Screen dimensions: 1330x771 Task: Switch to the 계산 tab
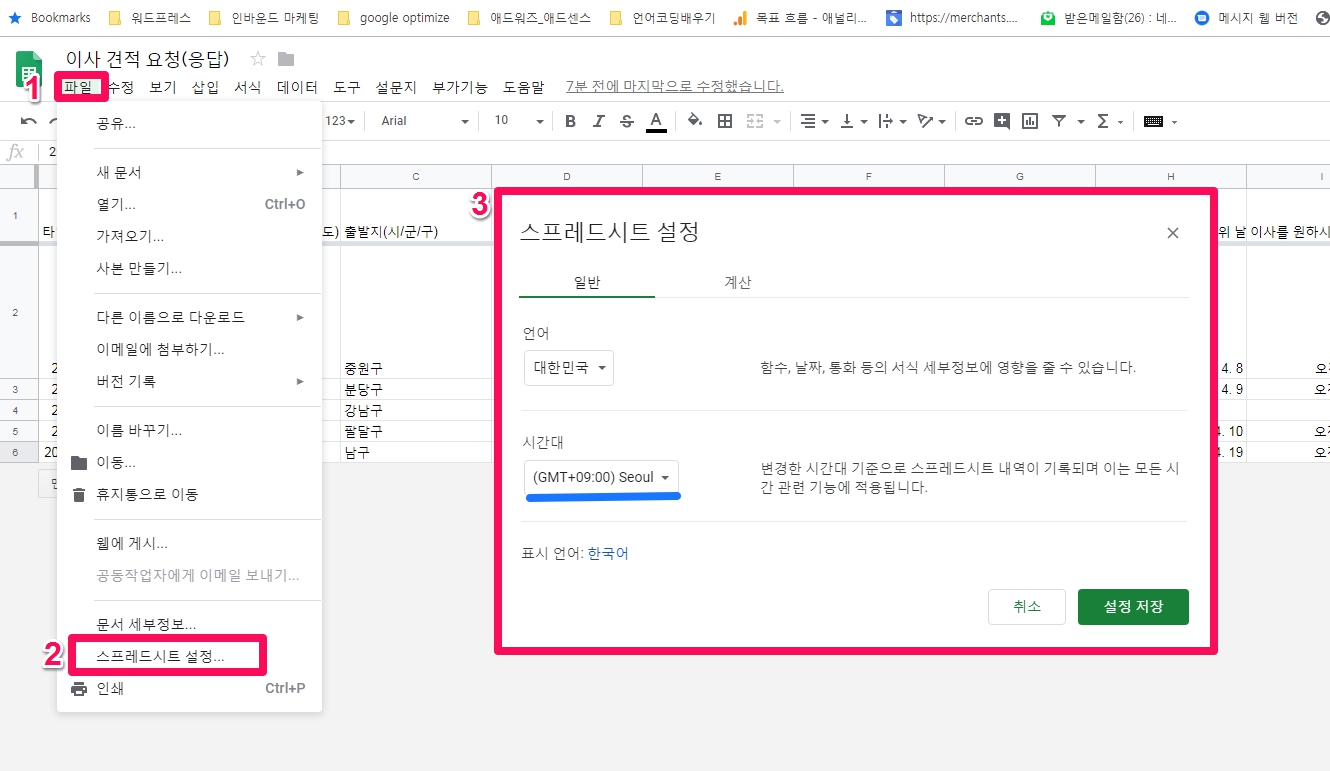(737, 282)
